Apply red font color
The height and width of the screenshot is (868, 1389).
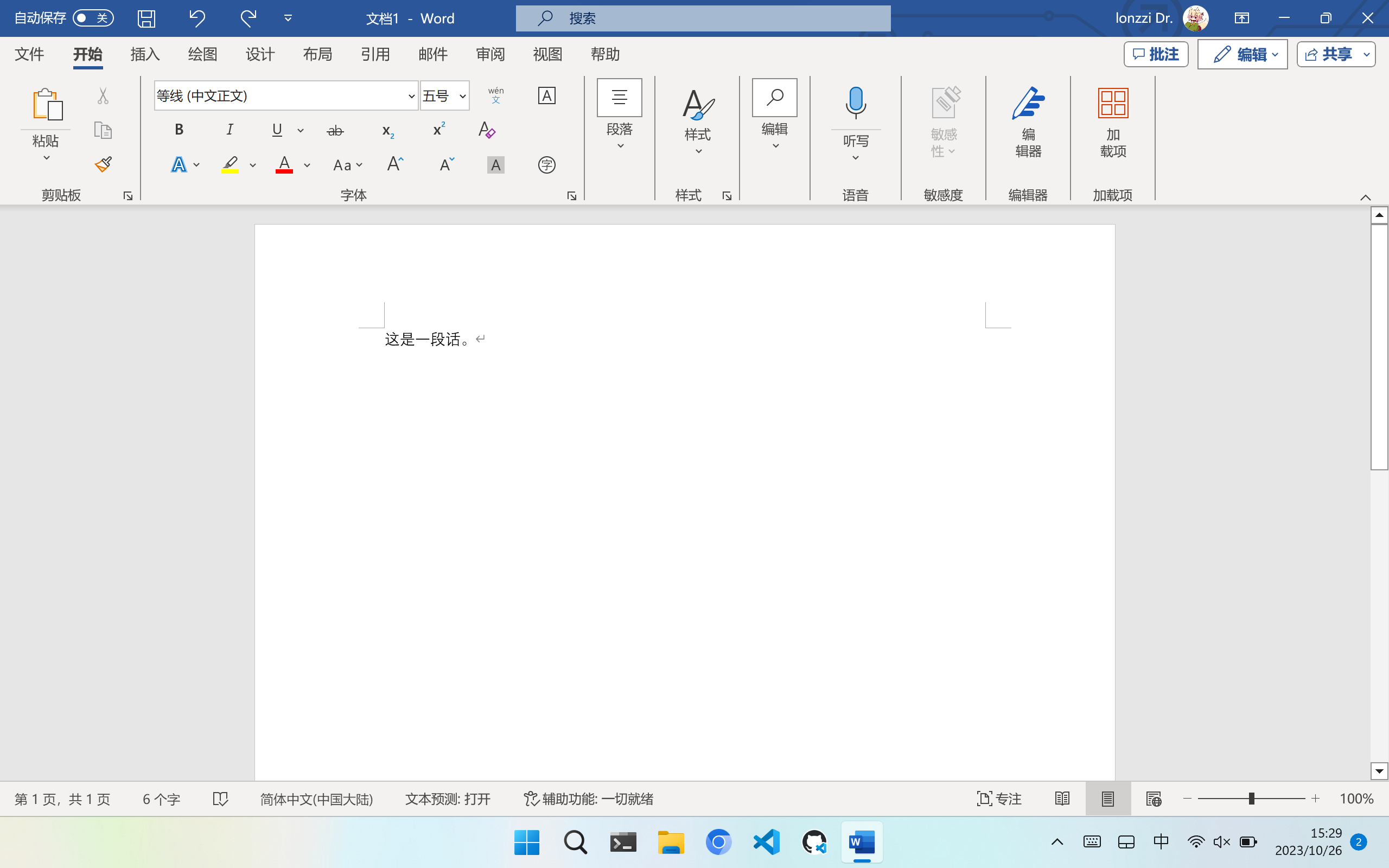click(x=284, y=165)
